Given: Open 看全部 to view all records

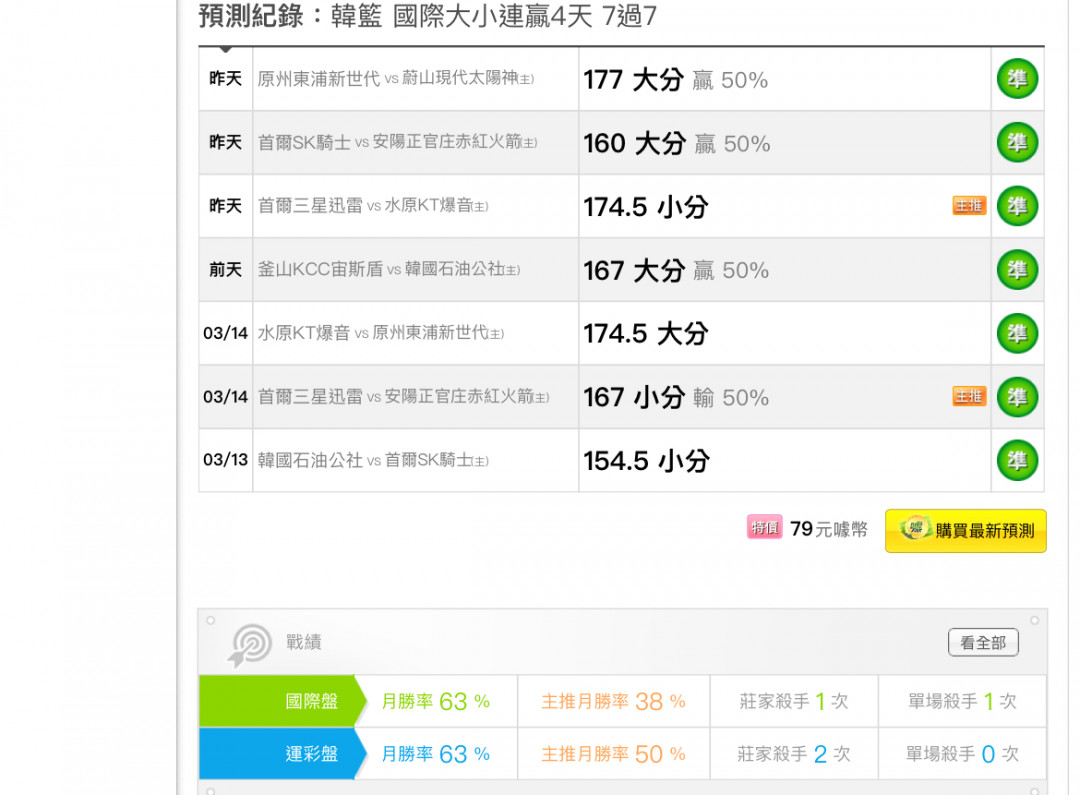Looking at the screenshot, I should coord(982,643).
